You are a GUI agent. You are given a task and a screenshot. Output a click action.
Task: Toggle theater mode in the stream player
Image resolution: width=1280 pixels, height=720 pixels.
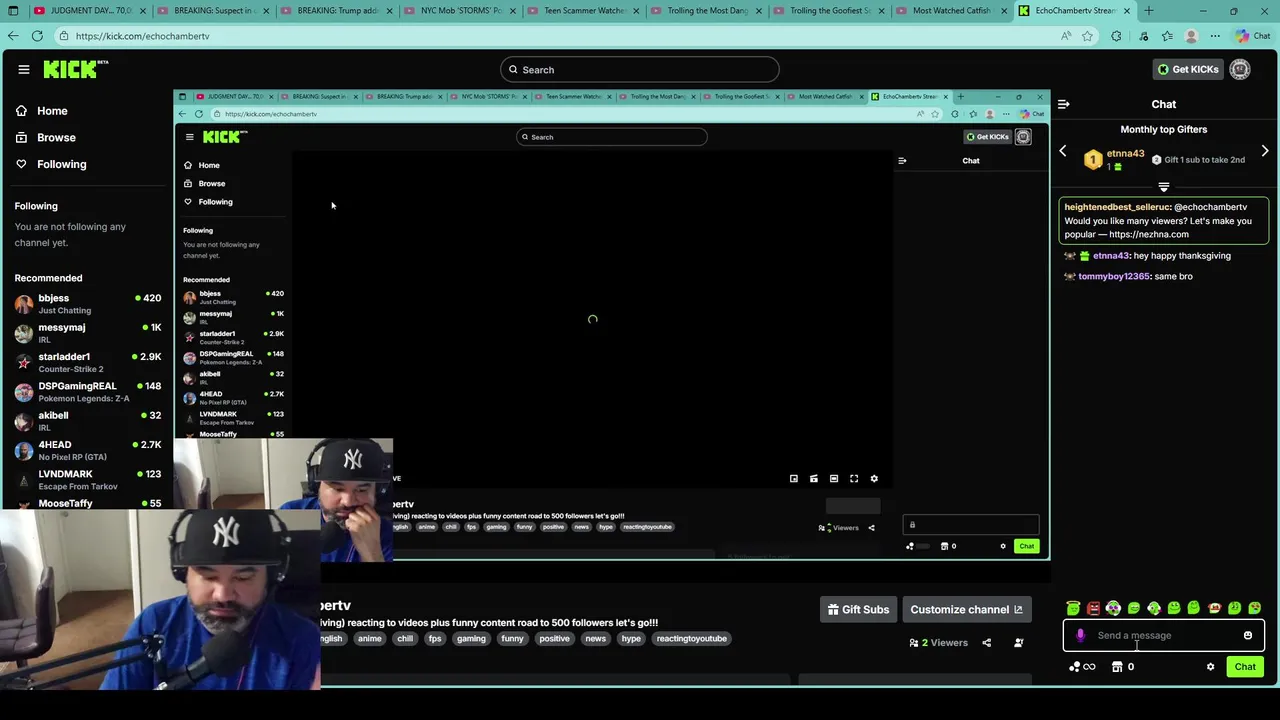pyautogui.click(x=834, y=479)
